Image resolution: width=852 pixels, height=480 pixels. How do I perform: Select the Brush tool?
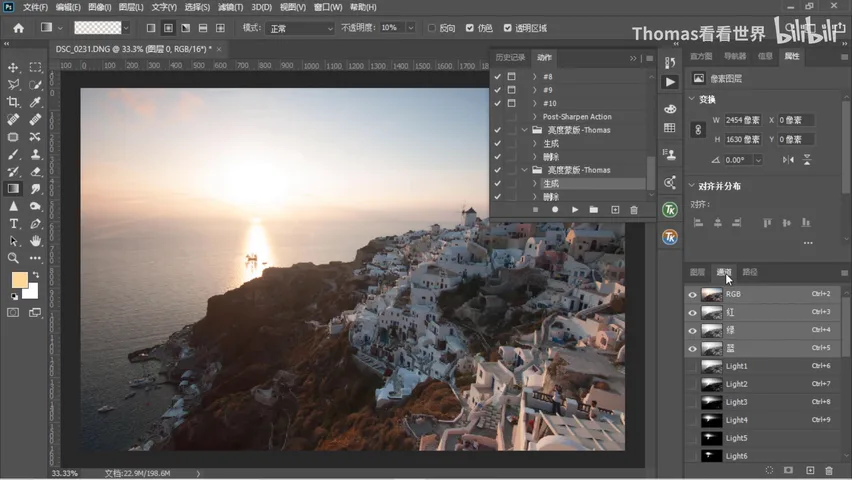tap(13, 154)
